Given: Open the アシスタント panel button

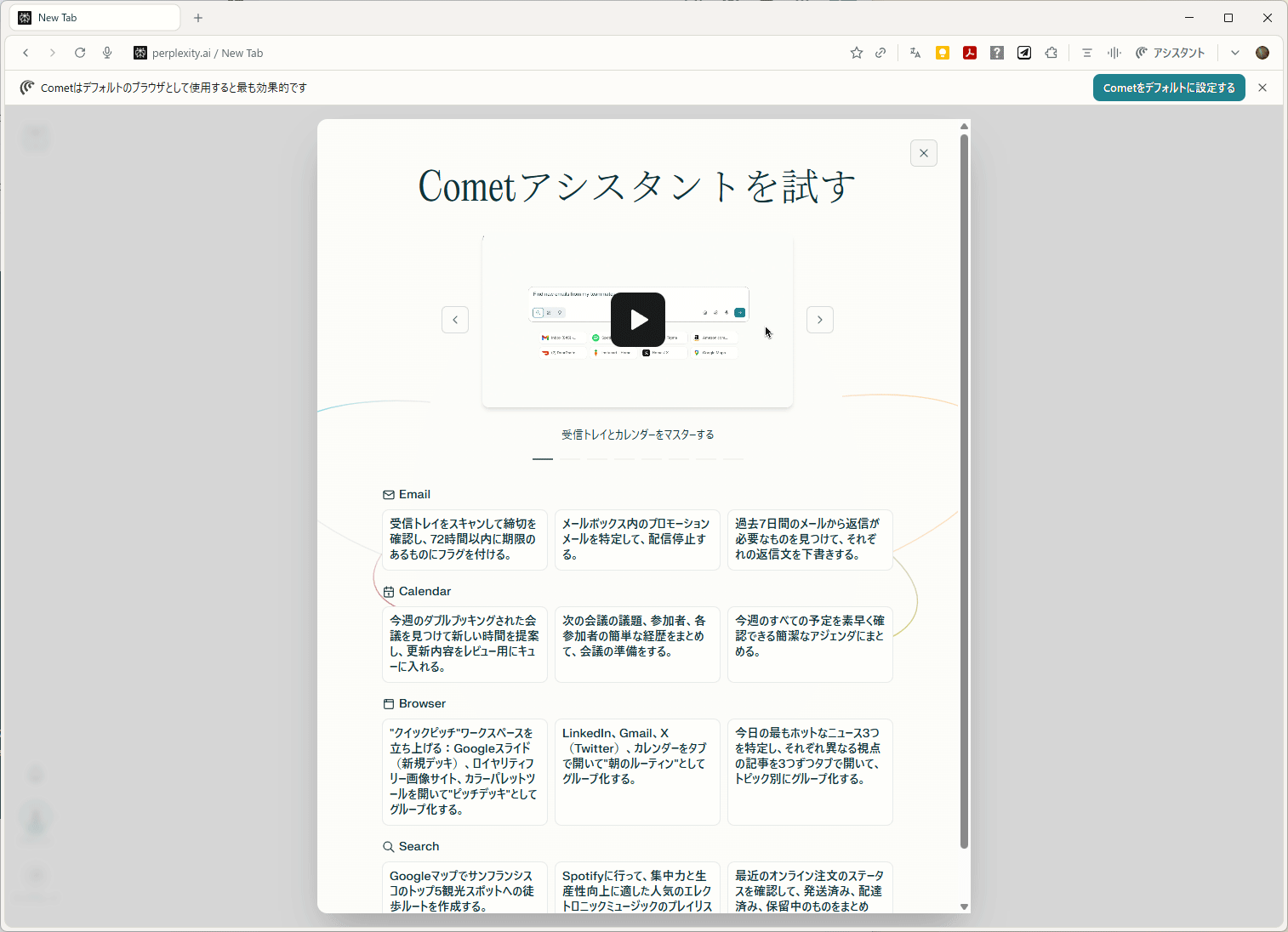Looking at the screenshot, I should (1171, 53).
